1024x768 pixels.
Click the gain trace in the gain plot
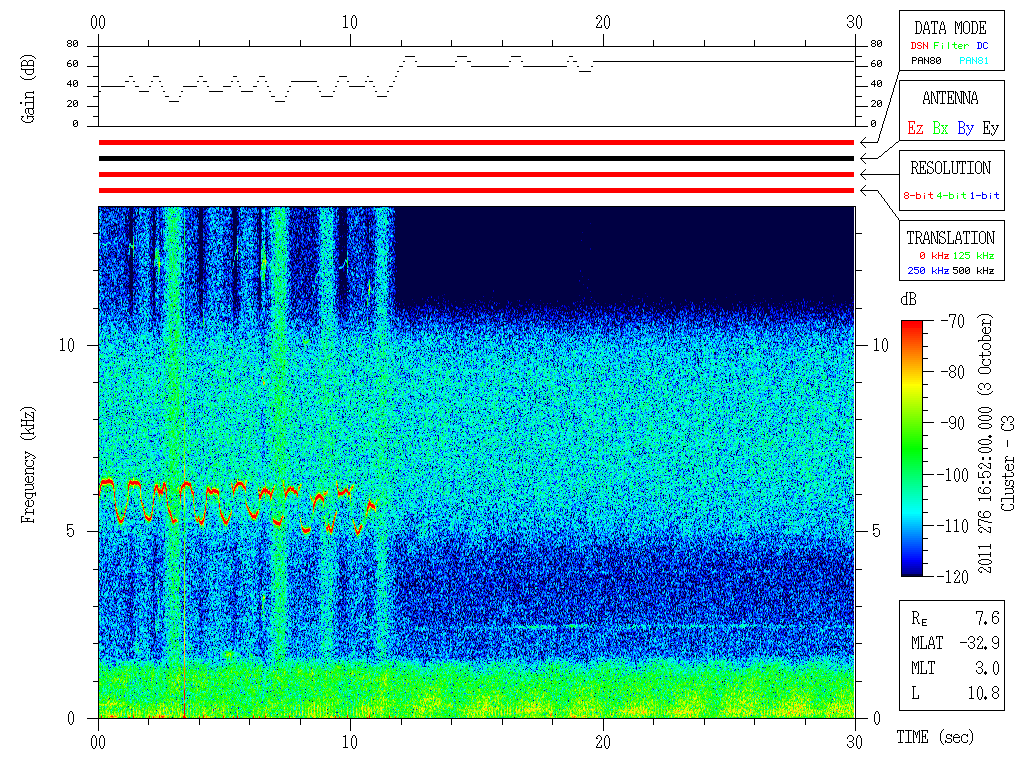[x=476, y=77]
